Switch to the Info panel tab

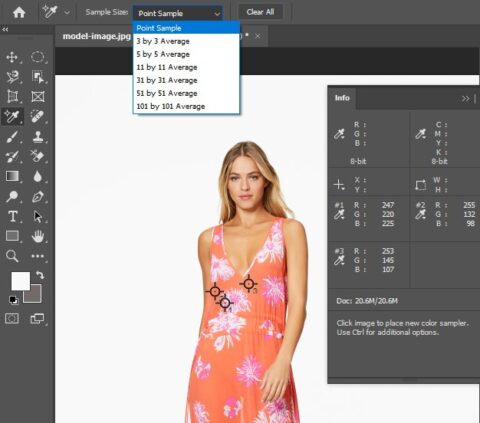(342, 98)
